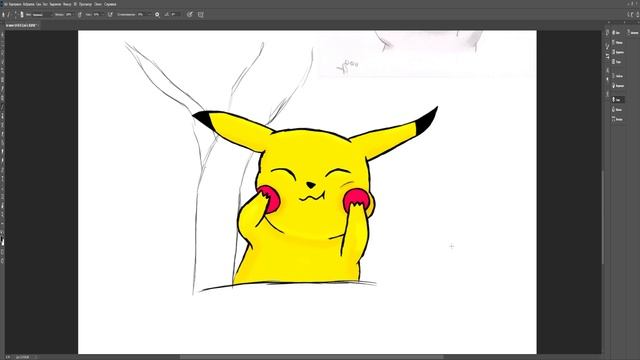Open the highlighted Слои (Layers) panel
Viewport: 640px width, 360px height.
pos(618,100)
